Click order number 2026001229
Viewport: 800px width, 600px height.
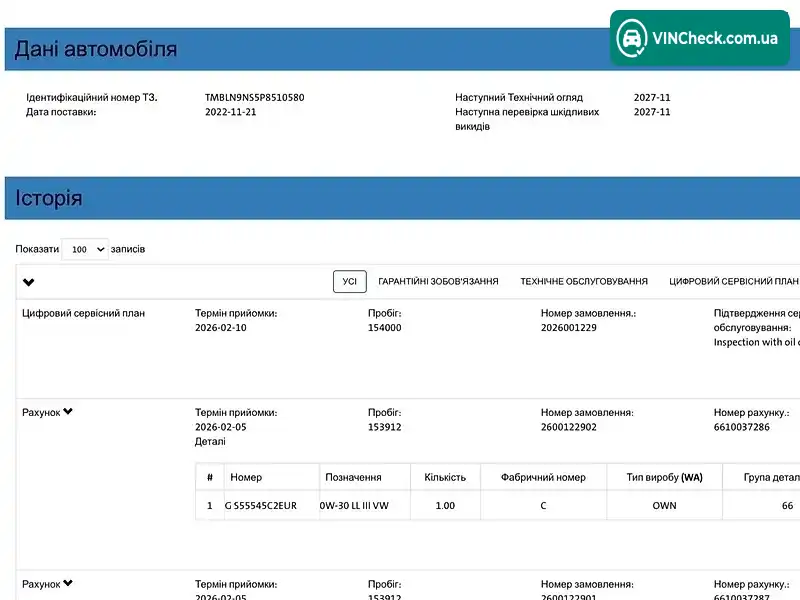tap(568, 328)
